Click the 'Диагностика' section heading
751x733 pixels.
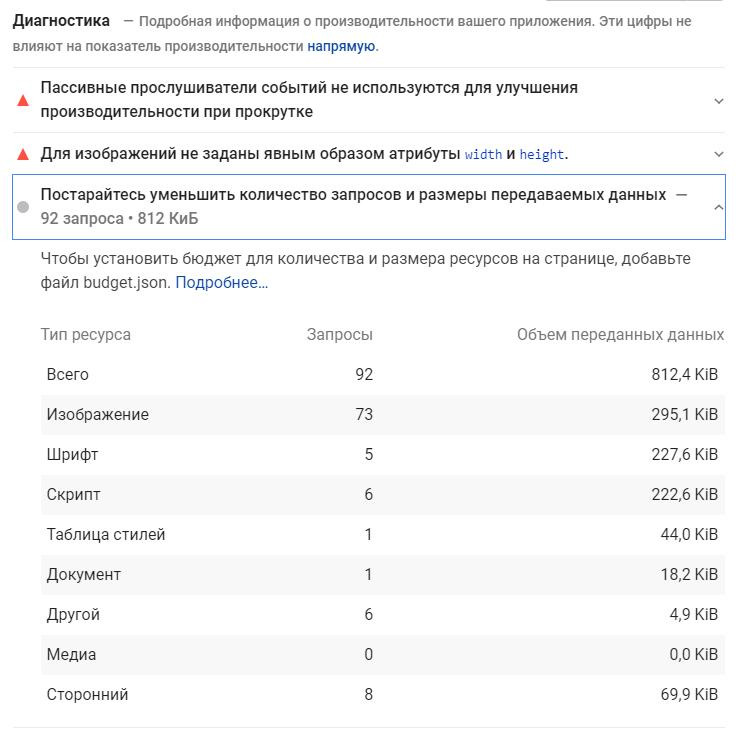pyautogui.click(x=61, y=21)
